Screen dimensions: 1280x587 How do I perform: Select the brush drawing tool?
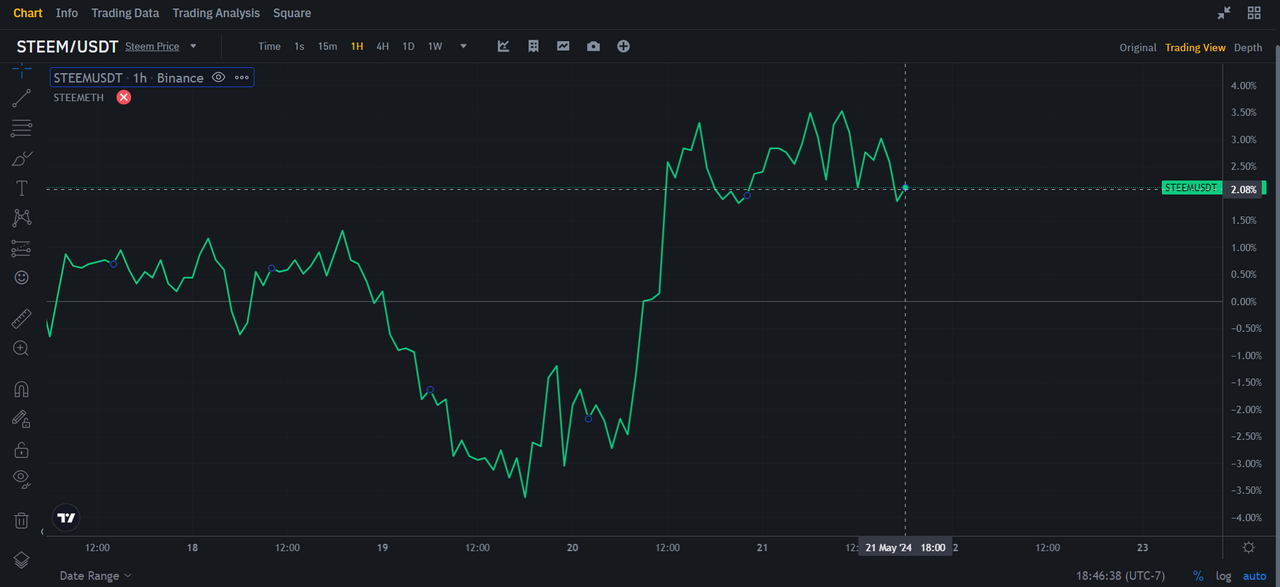tap(21, 158)
